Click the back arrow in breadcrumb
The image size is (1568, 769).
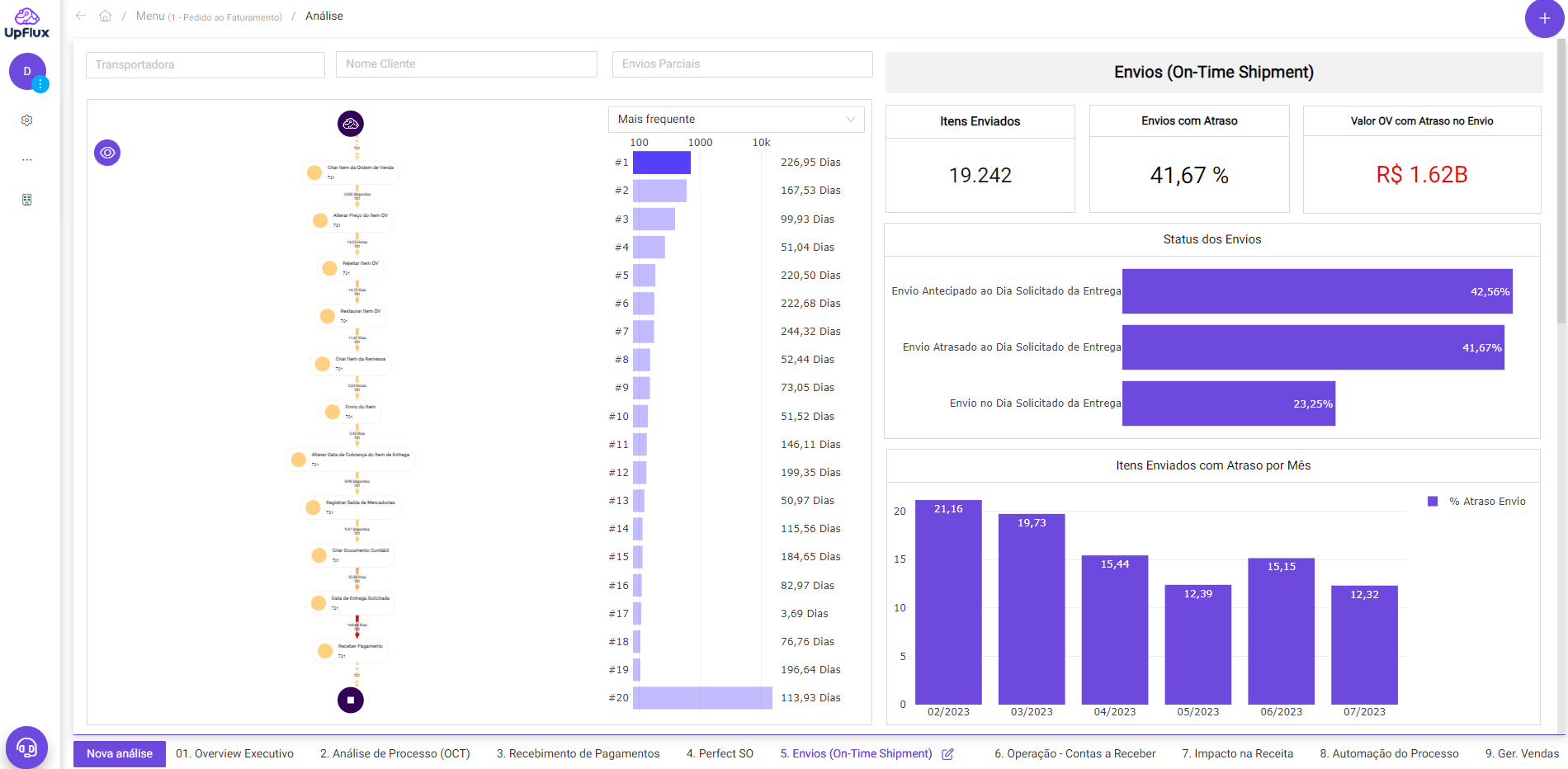pyautogui.click(x=81, y=16)
